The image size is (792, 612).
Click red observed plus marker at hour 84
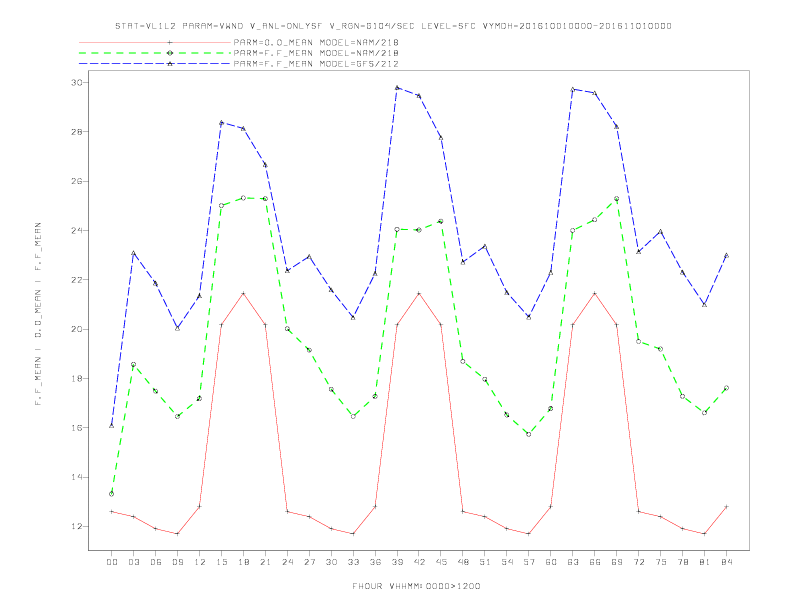point(726,506)
